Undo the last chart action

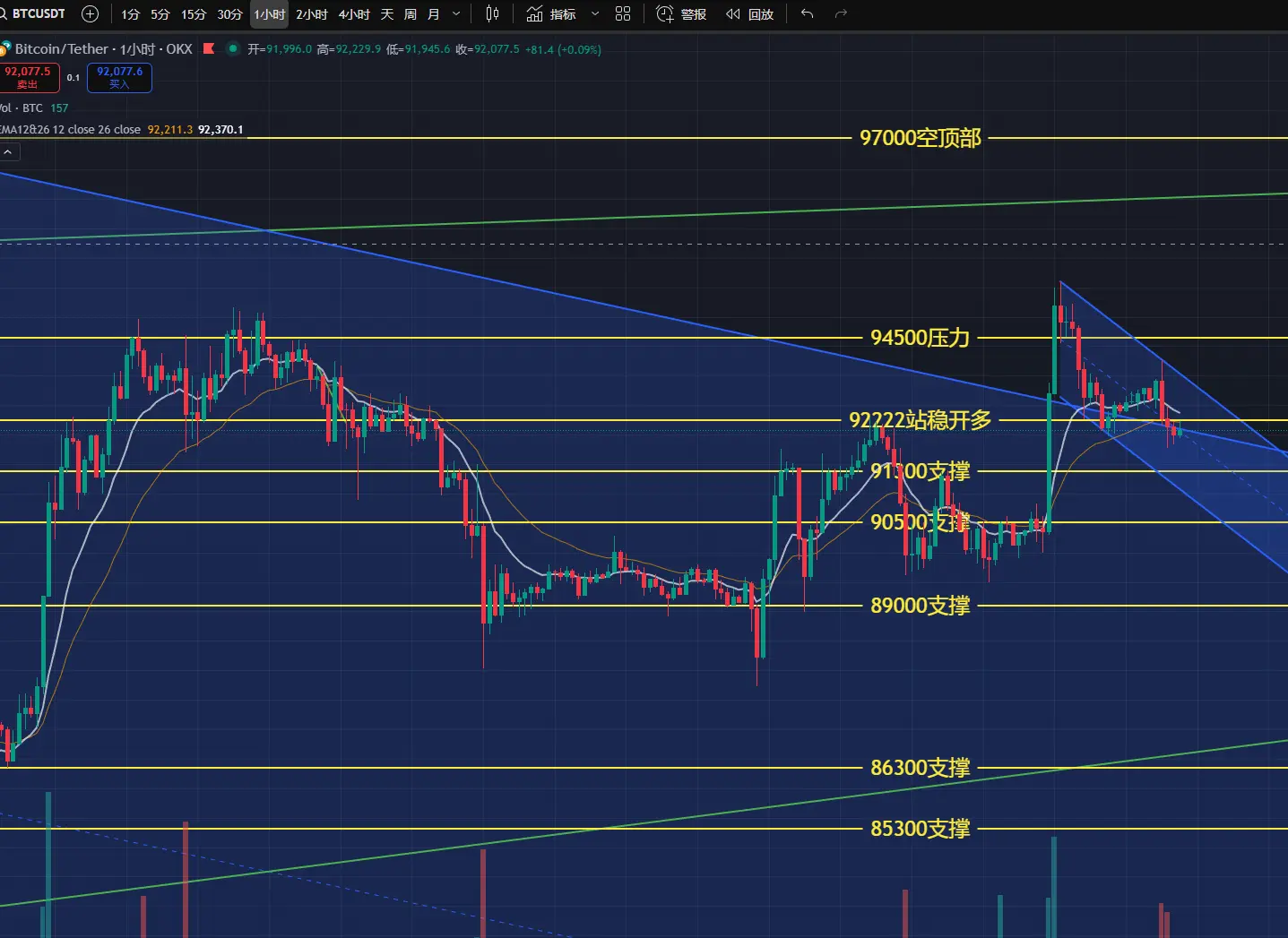pos(807,13)
